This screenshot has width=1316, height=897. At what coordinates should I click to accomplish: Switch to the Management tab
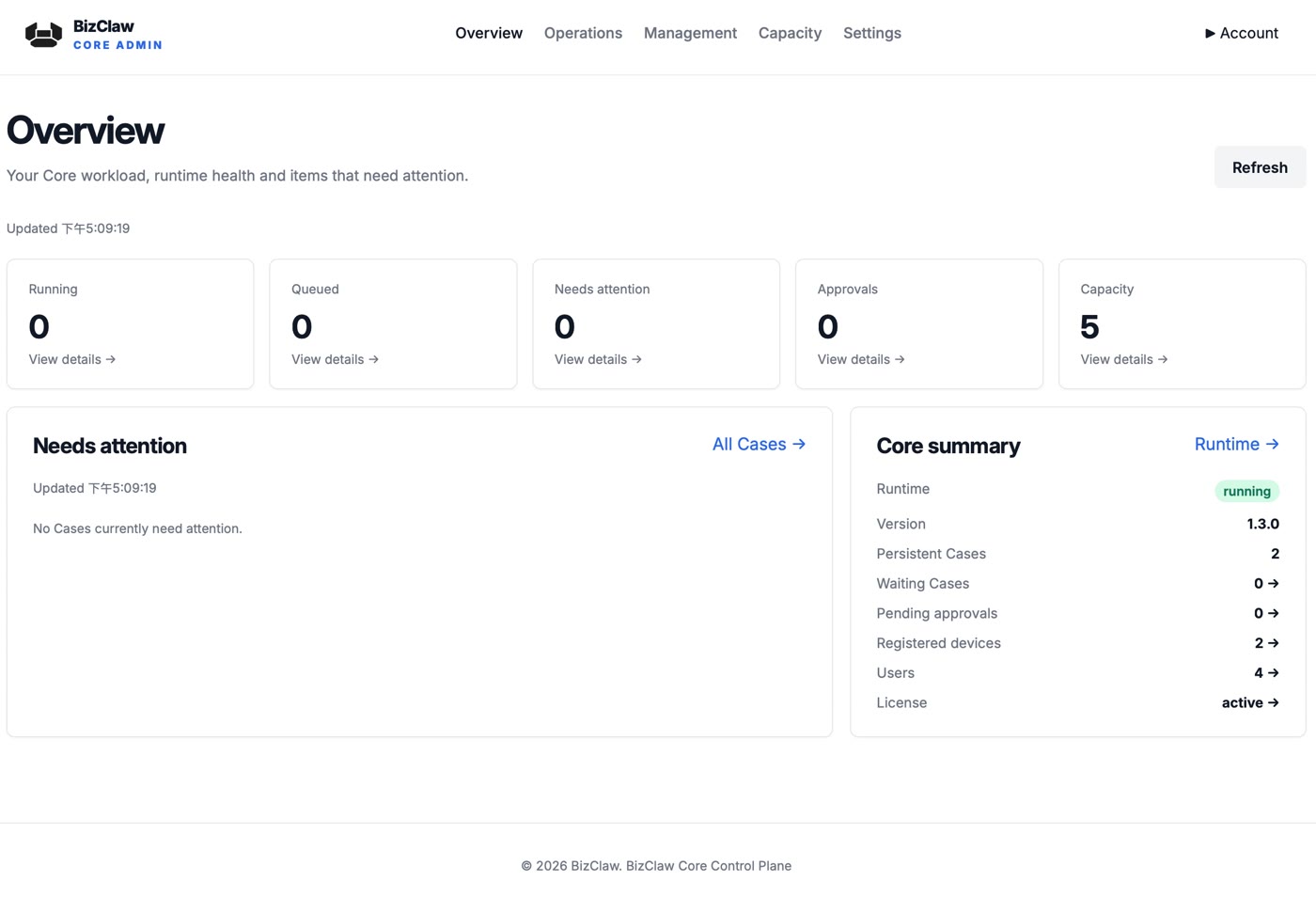coord(690,33)
